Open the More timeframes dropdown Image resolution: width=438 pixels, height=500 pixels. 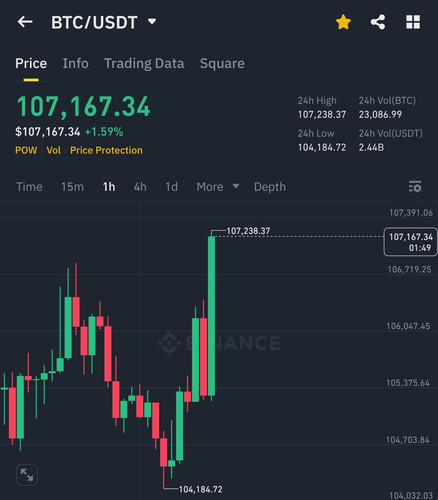tap(218, 187)
